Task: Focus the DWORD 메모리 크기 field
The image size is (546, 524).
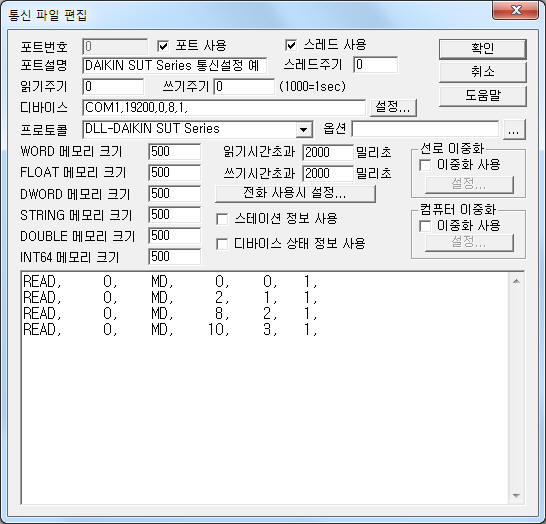Action: click(174, 194)
